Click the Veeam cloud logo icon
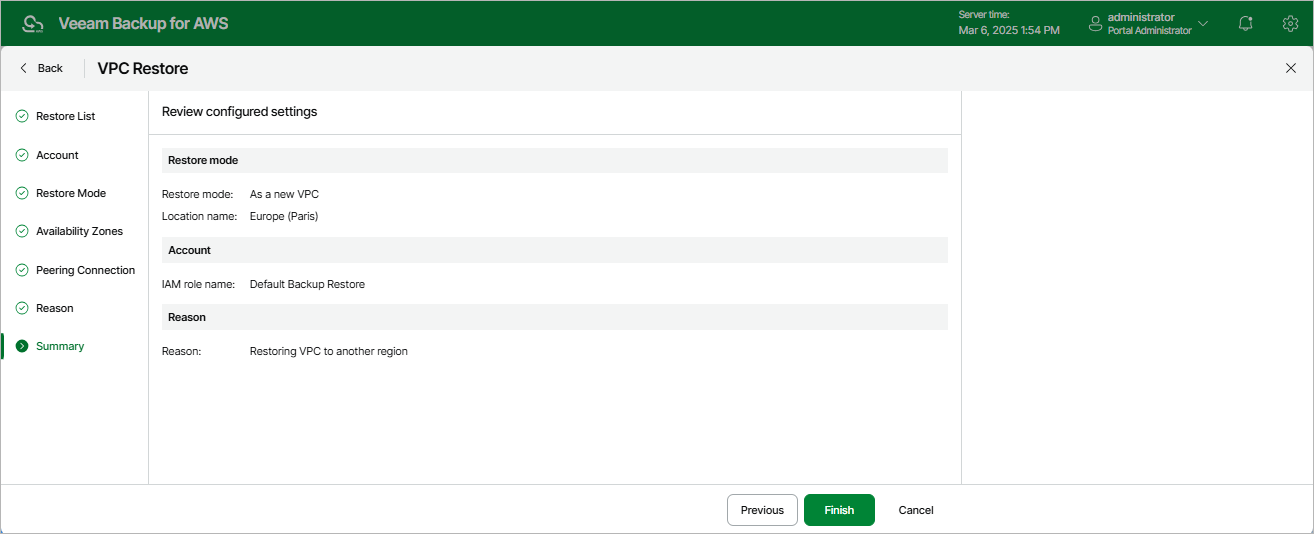Image resolution: width=1314 pixels, height=534 pixels. click(x=33, y=23)
